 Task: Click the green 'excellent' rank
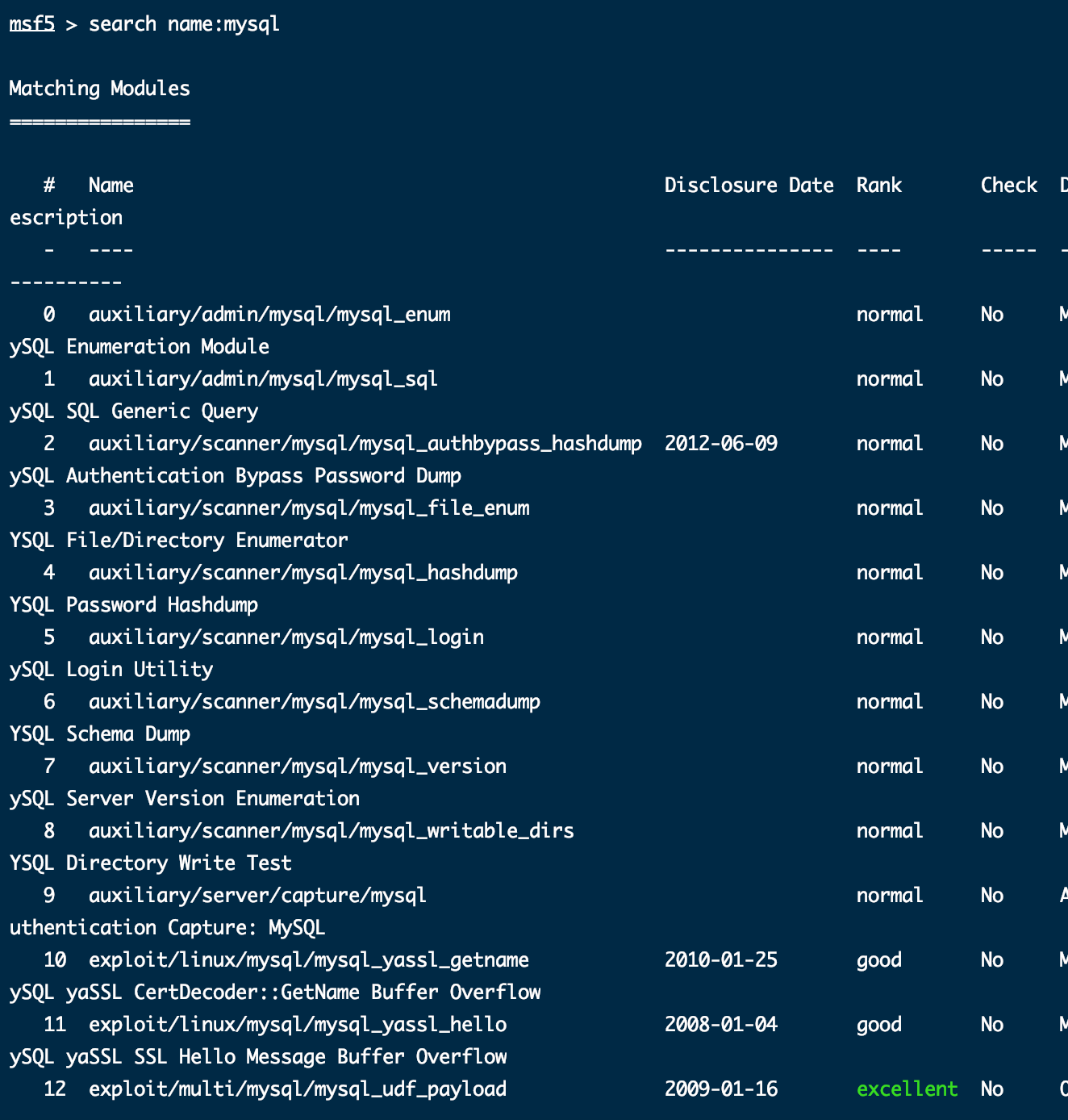click(907, 1089)
